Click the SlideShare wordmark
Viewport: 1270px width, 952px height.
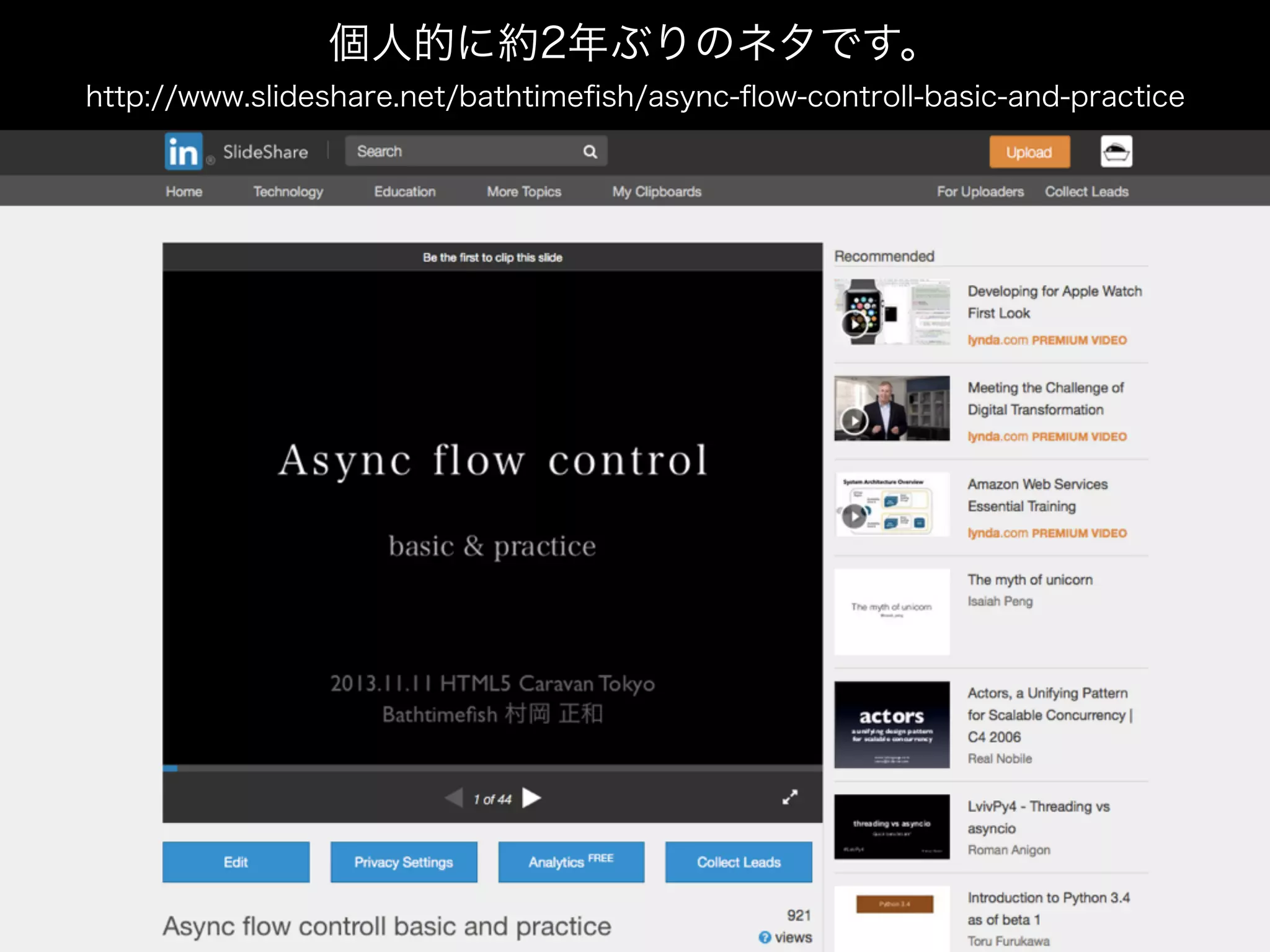pyautogui.click(x=265, y=152)
